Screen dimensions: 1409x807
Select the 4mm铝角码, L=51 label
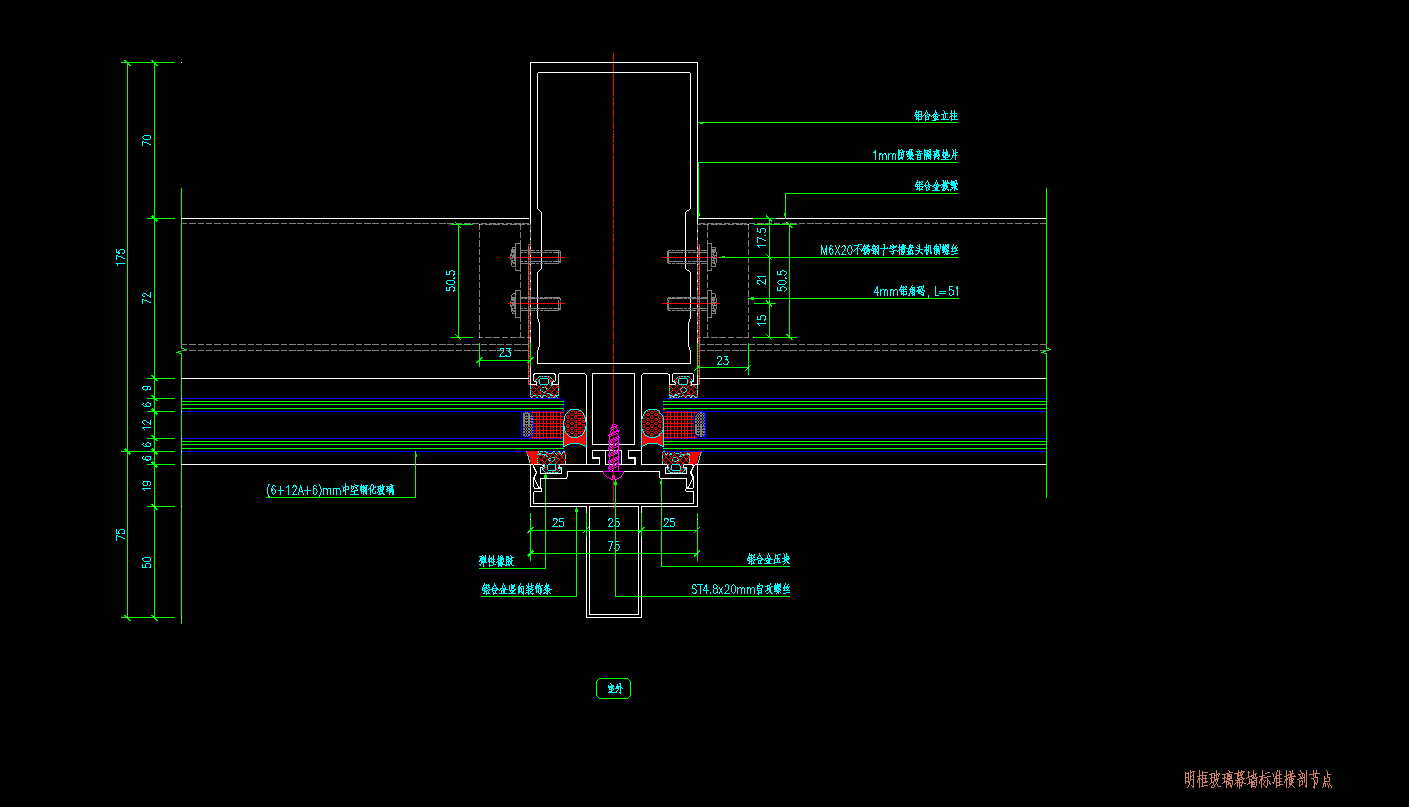(x=915, y=291)
